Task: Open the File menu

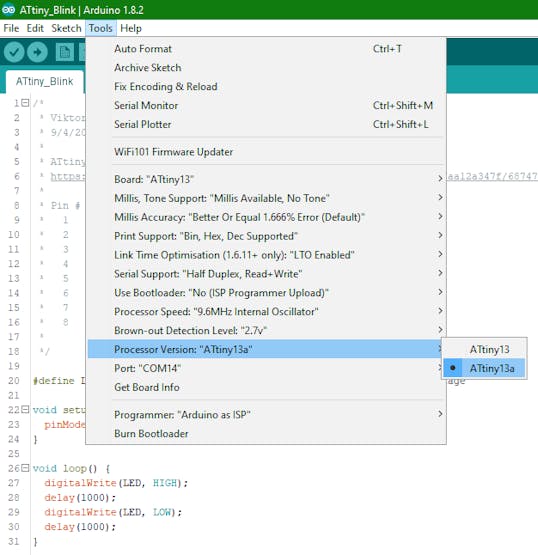Action: click(11, 28)
